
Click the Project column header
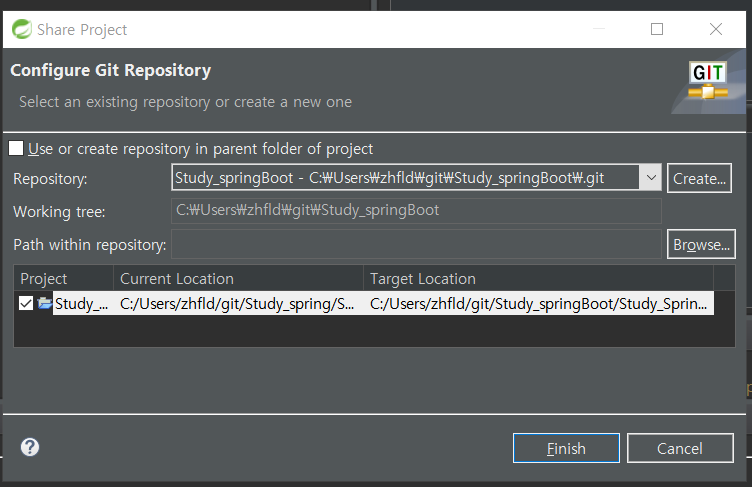64,278
